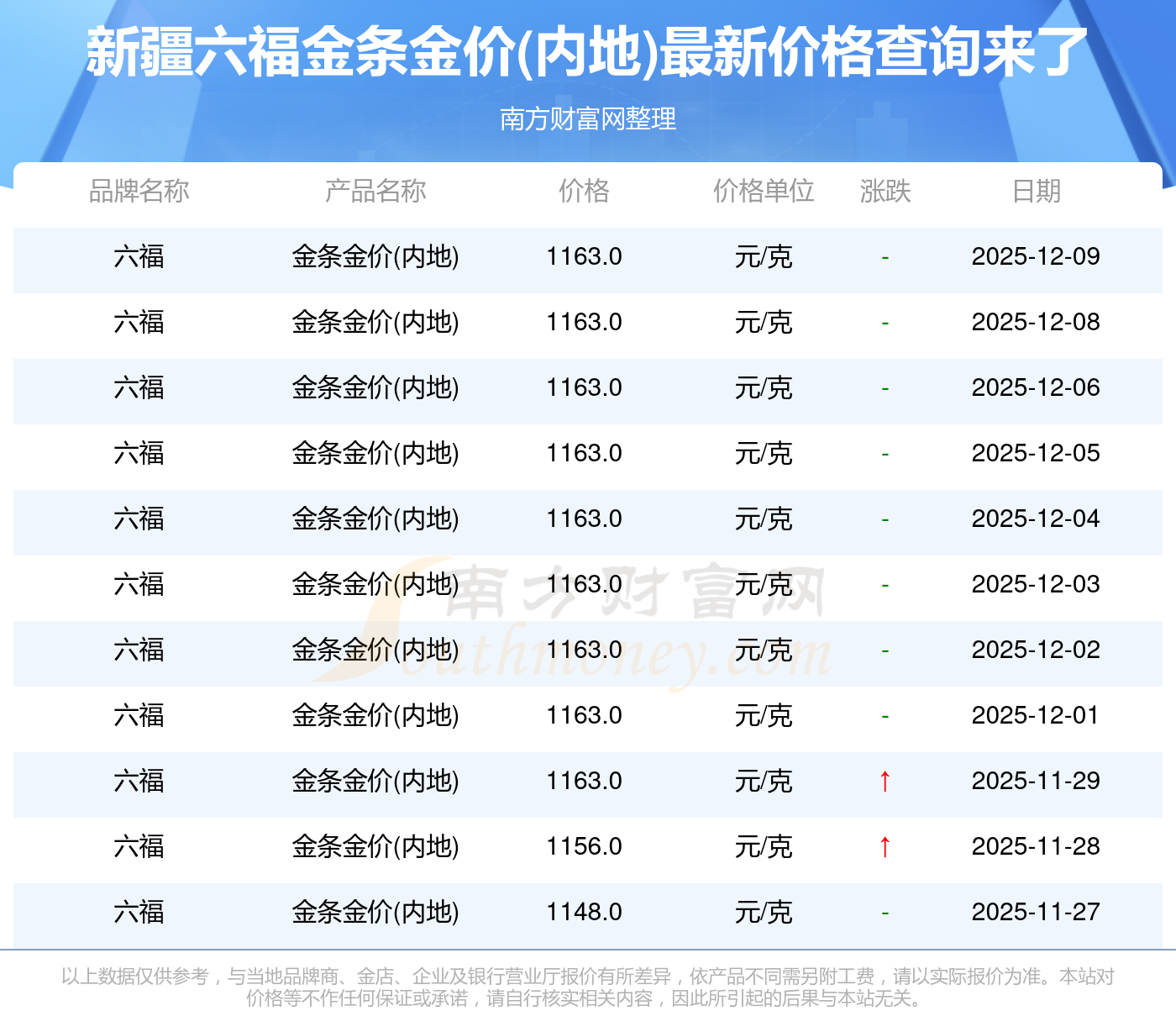
Task: Click the green dash in the 2025-12-06 row
Action: tap(885, 389)
